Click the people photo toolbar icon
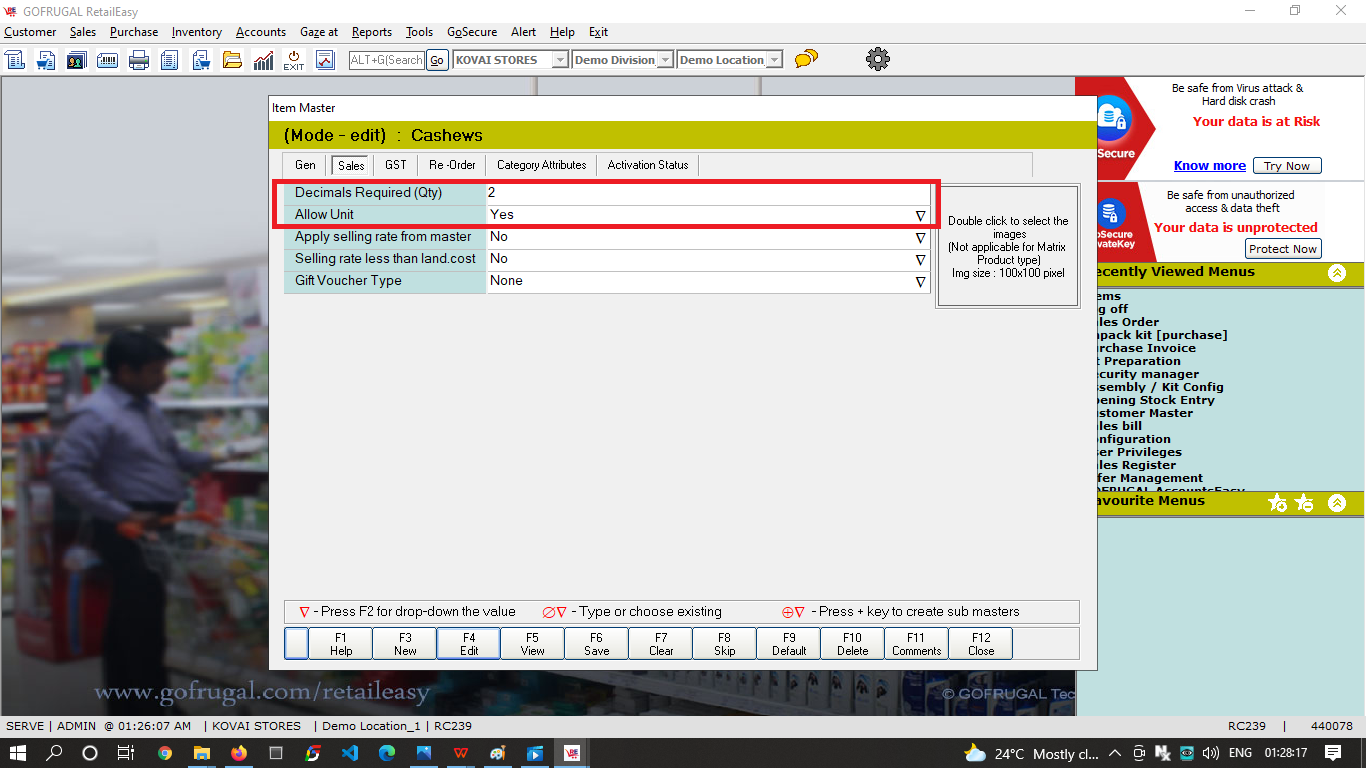This screenshot has height=768, width=1370. (x=77, y=60)
